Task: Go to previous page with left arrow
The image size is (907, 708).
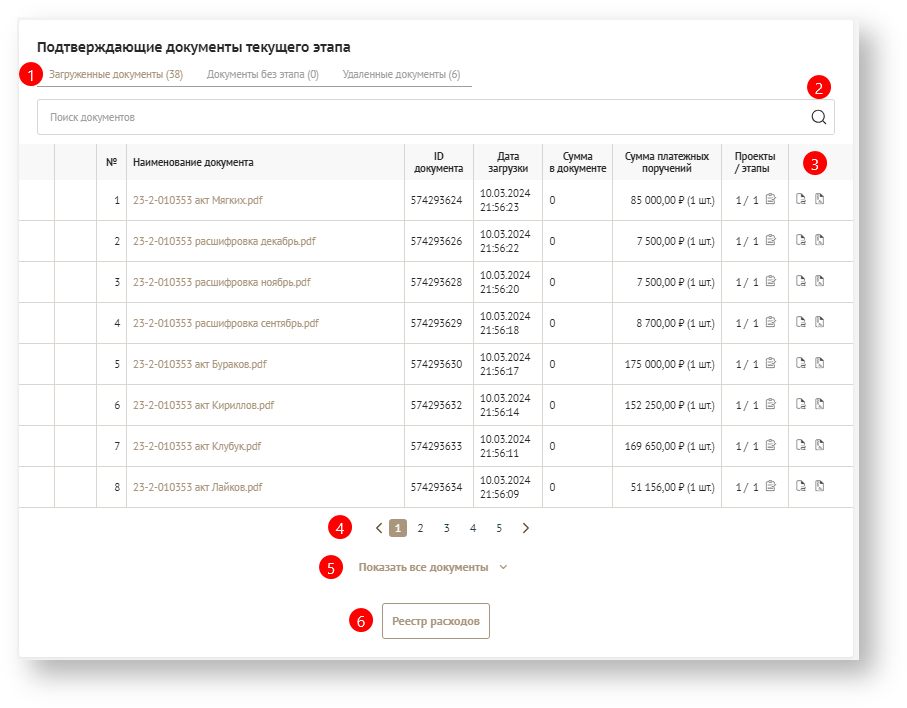Action: click(x=378, y=528)
